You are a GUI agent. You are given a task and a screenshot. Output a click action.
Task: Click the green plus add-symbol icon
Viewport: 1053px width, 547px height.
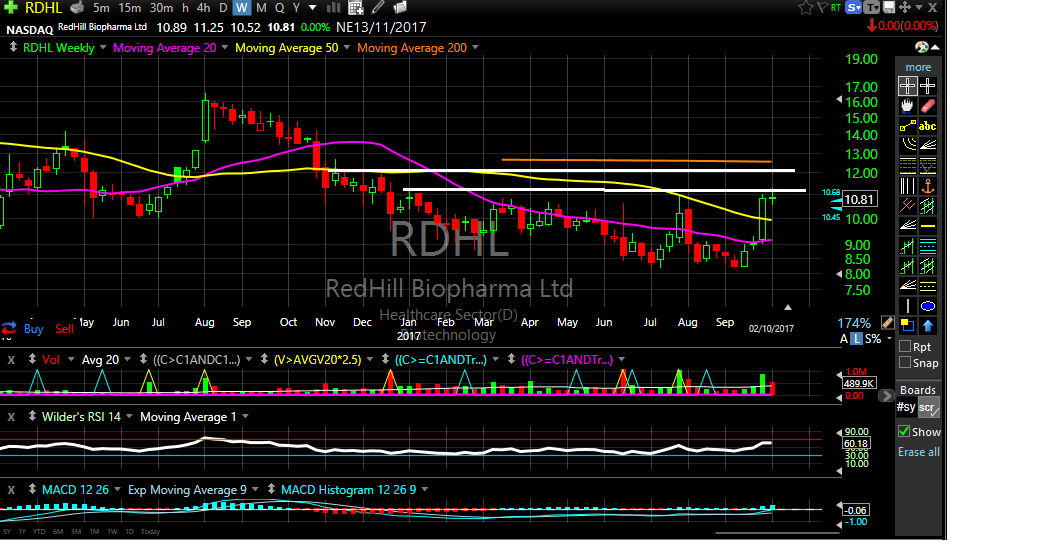pyautogui.click(x=11, y=7)
